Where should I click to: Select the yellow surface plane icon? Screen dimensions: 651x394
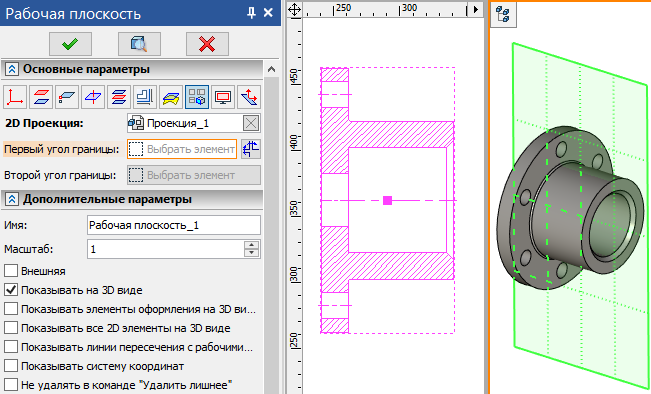tap(171, 97)
